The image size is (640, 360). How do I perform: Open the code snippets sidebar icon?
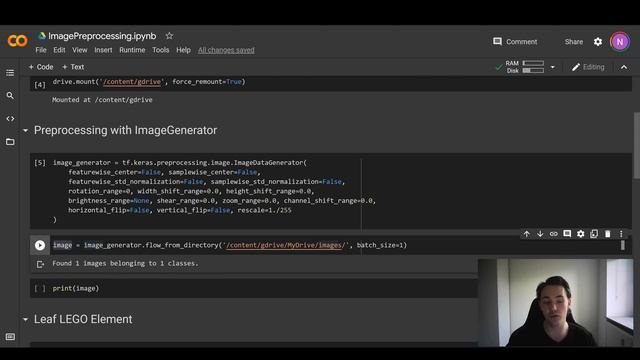coord(10,119)
